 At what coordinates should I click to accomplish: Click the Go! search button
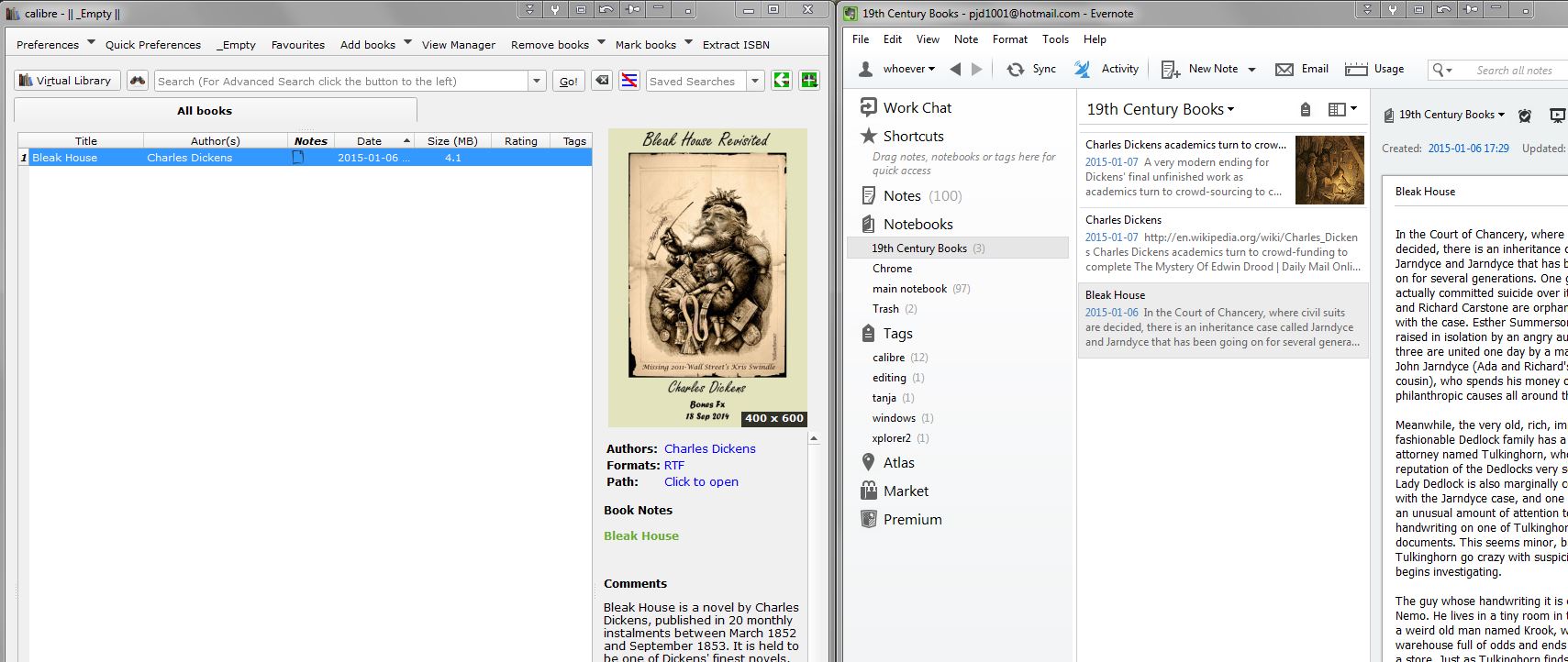(569, 81)
